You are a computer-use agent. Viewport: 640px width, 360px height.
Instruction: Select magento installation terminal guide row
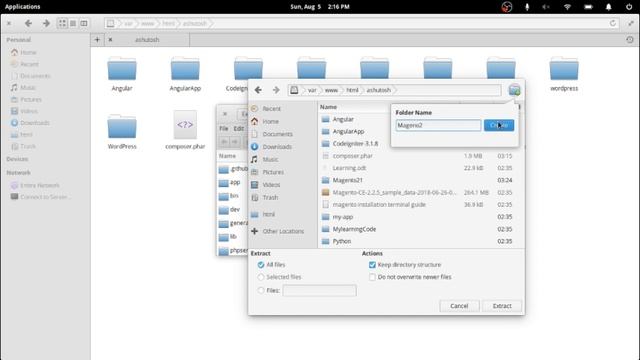point(420,204)
